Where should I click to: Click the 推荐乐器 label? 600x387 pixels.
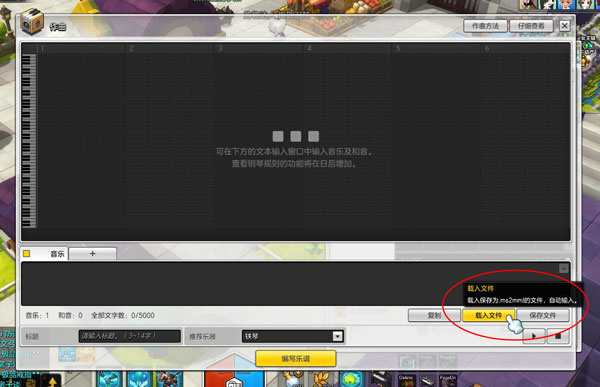(202, 336)
